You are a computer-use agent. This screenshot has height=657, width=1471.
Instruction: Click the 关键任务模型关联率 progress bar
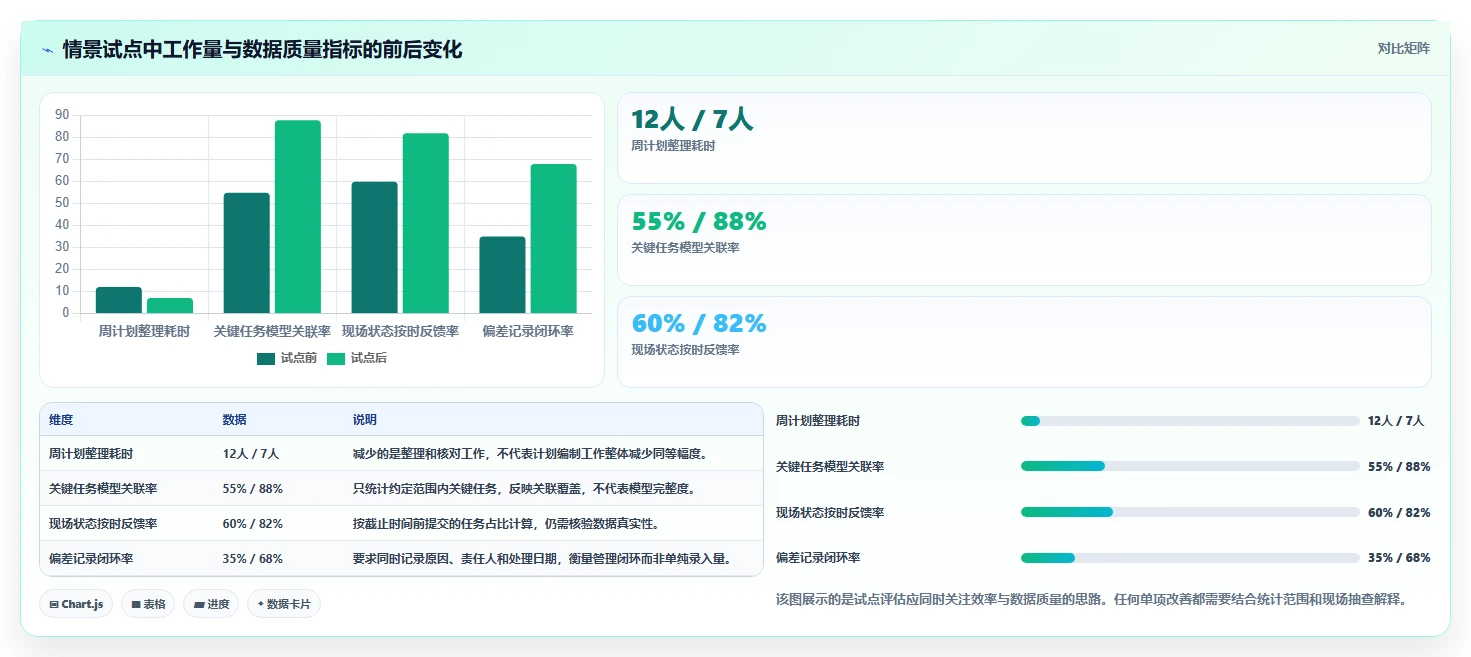coord(1190,466)
